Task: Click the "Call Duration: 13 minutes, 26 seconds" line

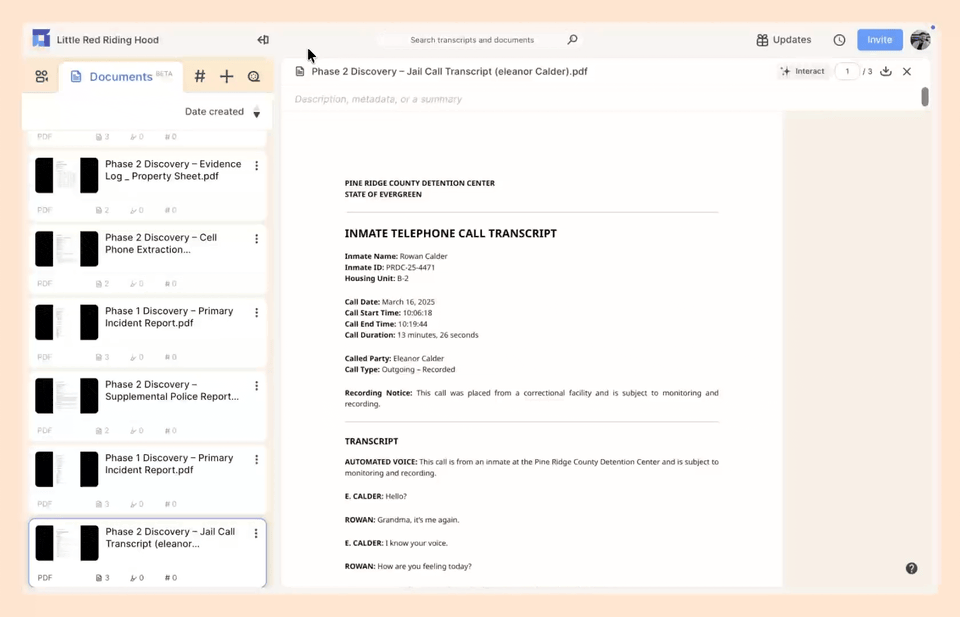Action: (x=411, y=335)
